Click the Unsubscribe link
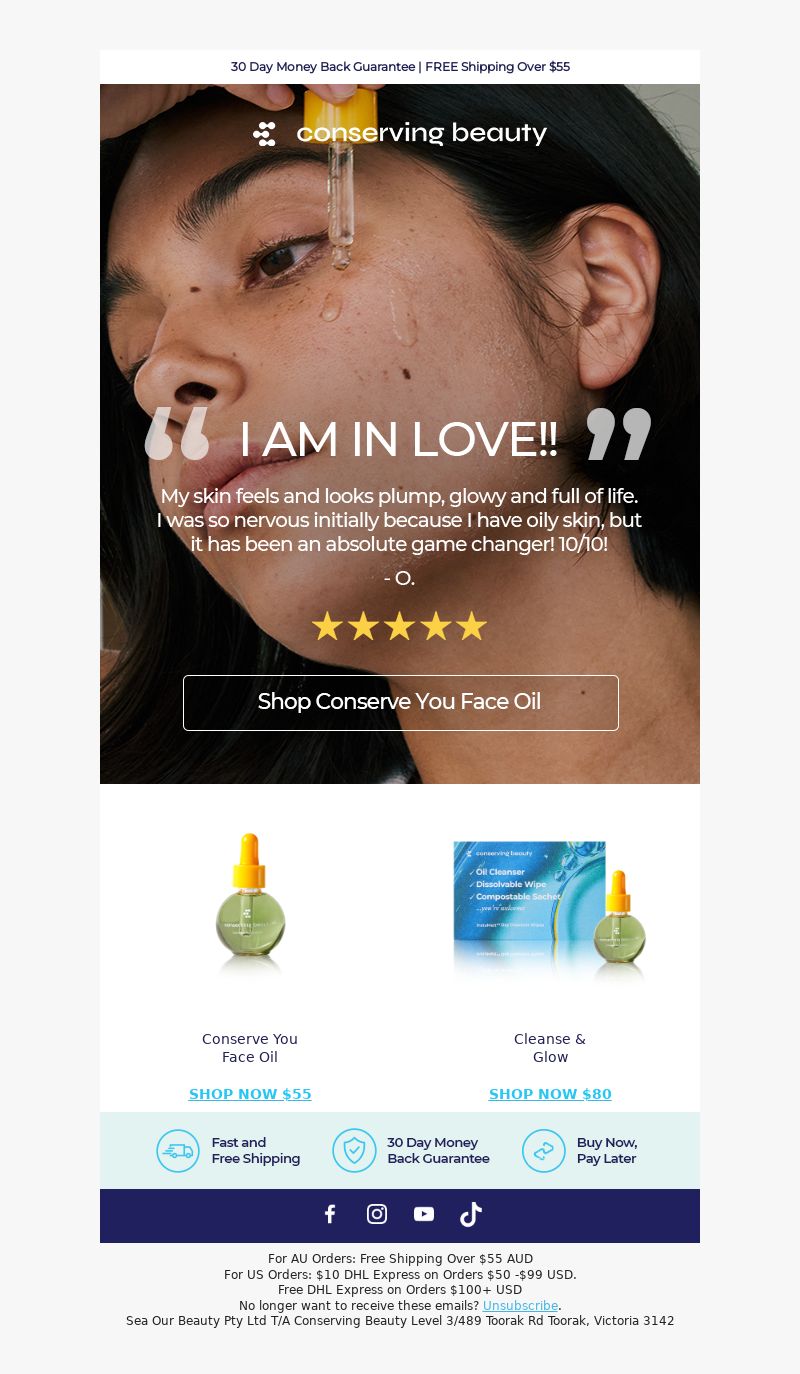Screen dimensions: 800x1374 coord(520,1306)
